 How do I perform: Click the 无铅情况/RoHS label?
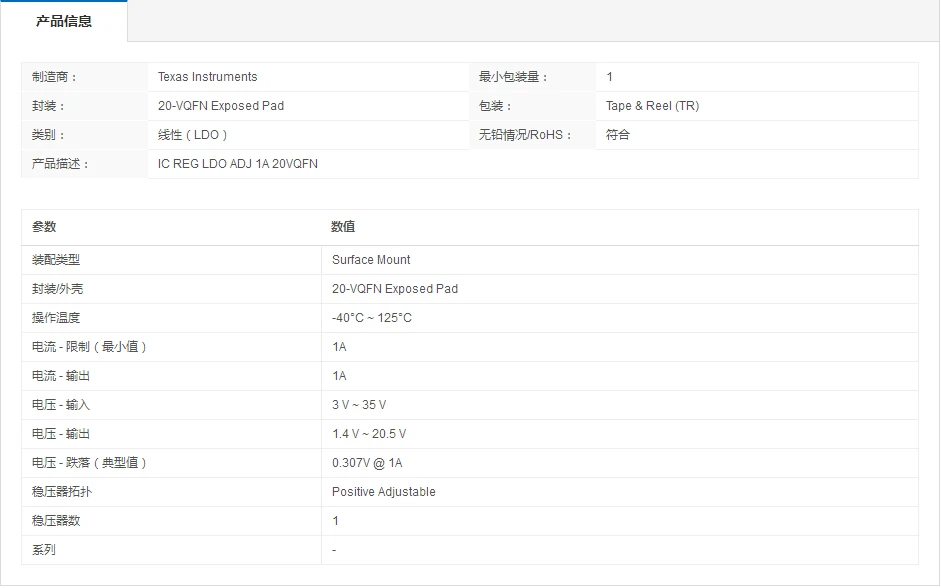(525, 135)
